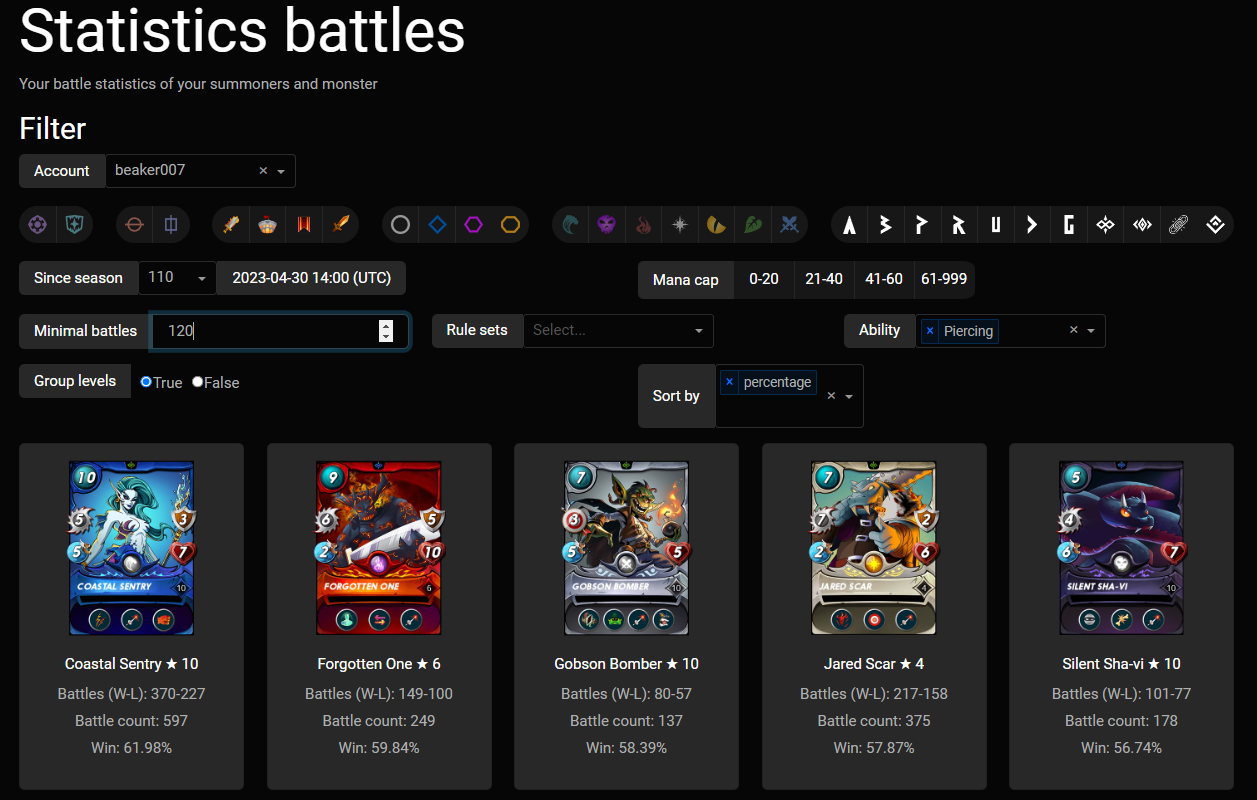
Task: Click the "Battle count: 249" text
Action: [379, 721]
